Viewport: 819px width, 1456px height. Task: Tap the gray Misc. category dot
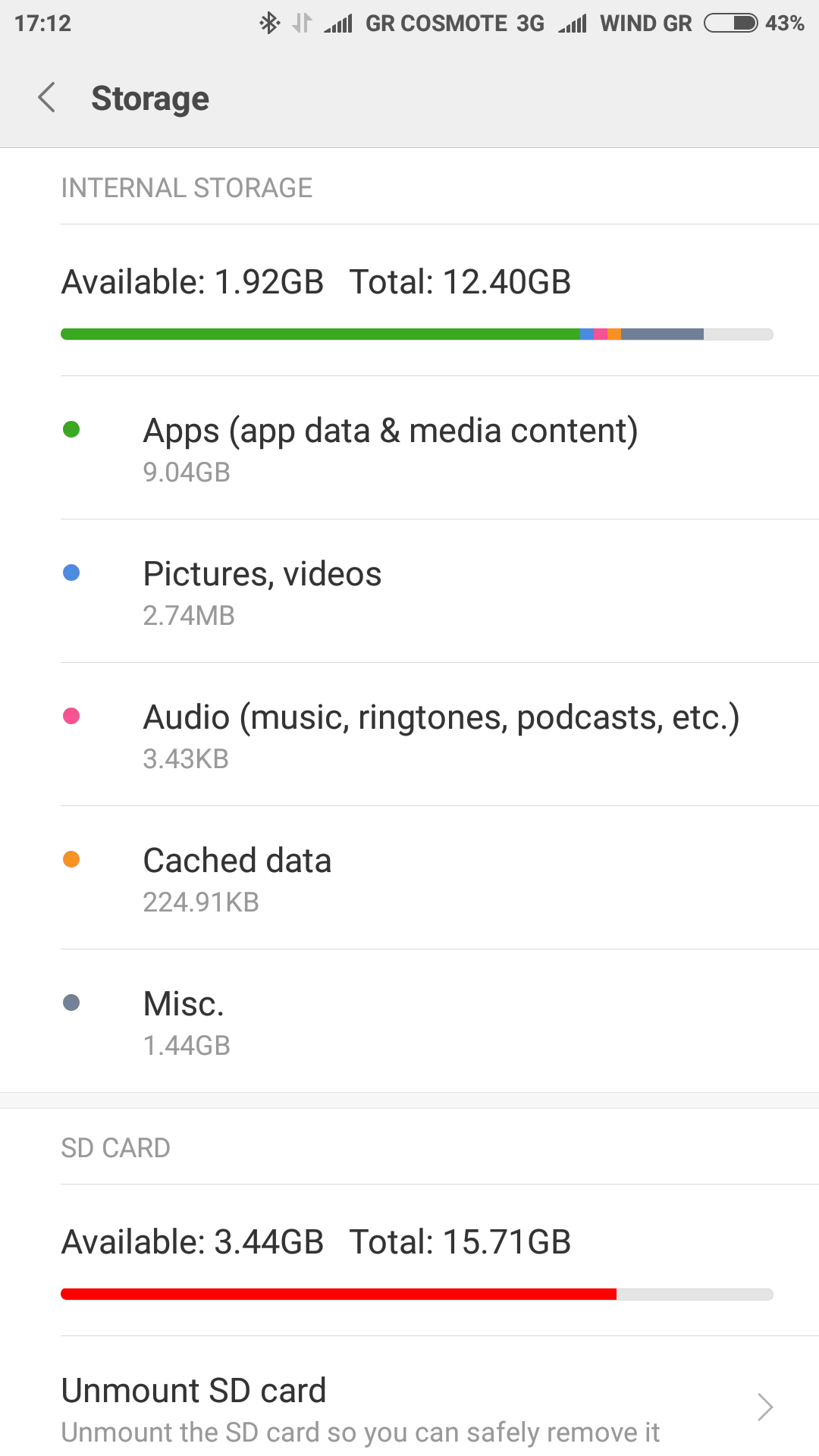click(x=71, y=1003)
